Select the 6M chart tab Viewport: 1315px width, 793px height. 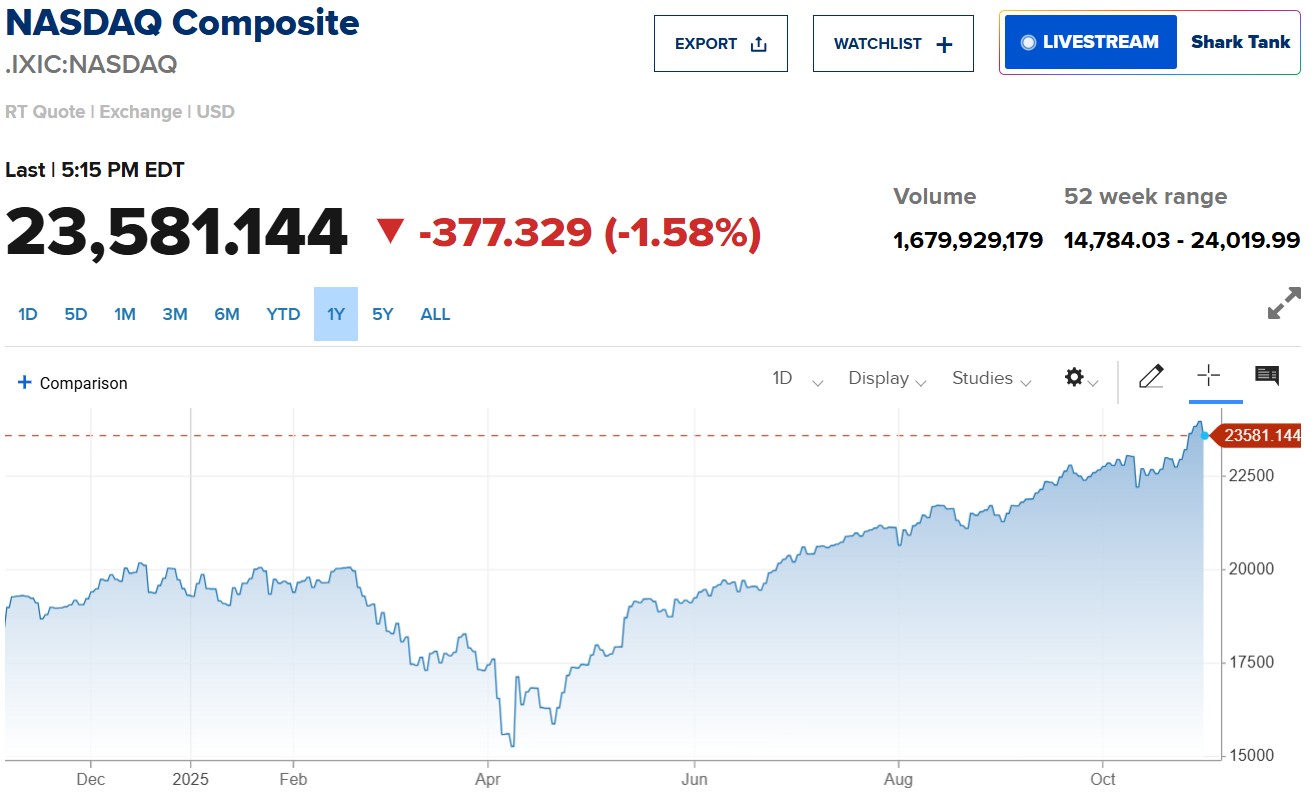coord(227,313)
